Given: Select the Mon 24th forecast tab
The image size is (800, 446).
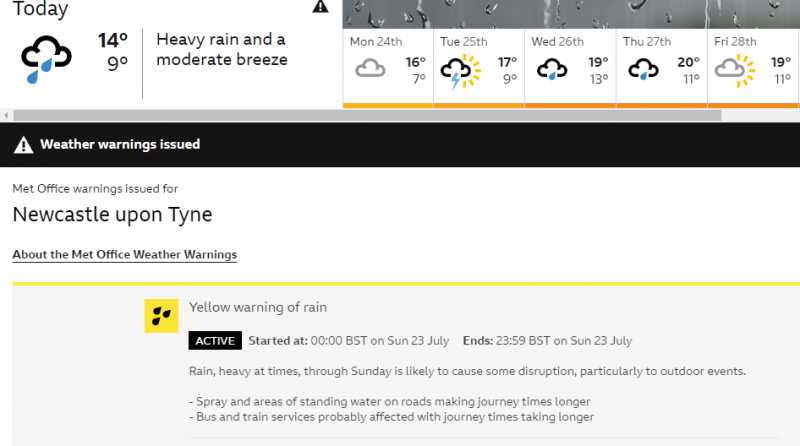Looking at the screenshot, I should pyautogui.click(x=388, y=66).
